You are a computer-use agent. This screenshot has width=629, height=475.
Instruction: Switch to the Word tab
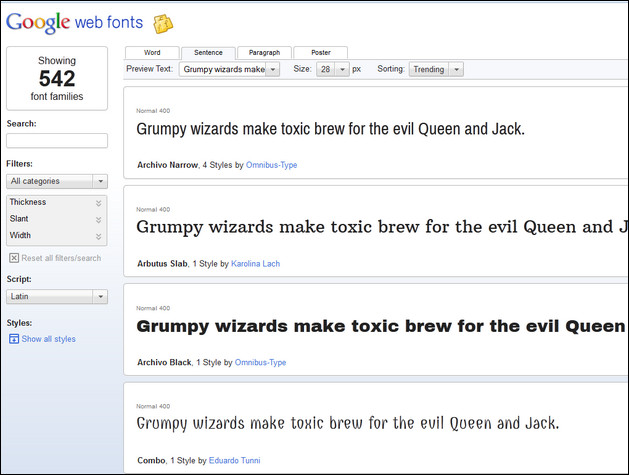152,52
